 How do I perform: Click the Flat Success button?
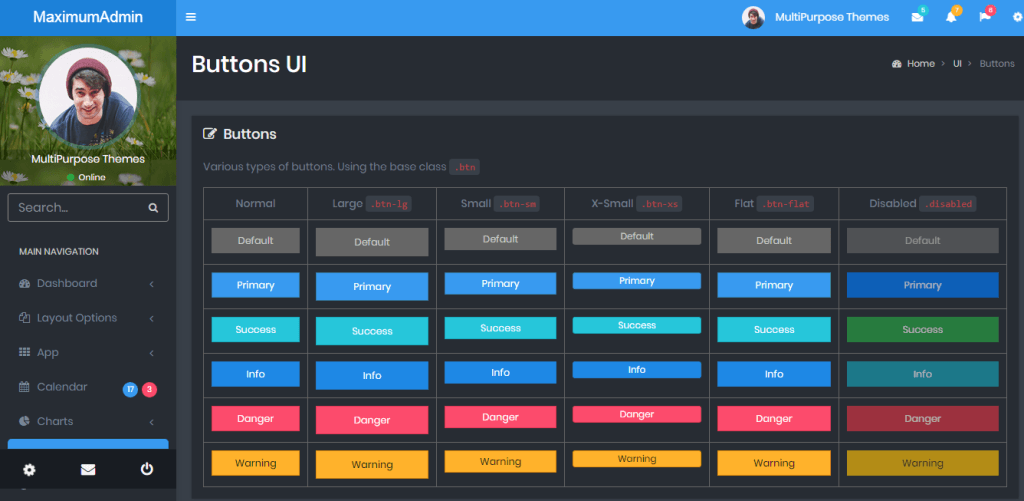(774, 329)
